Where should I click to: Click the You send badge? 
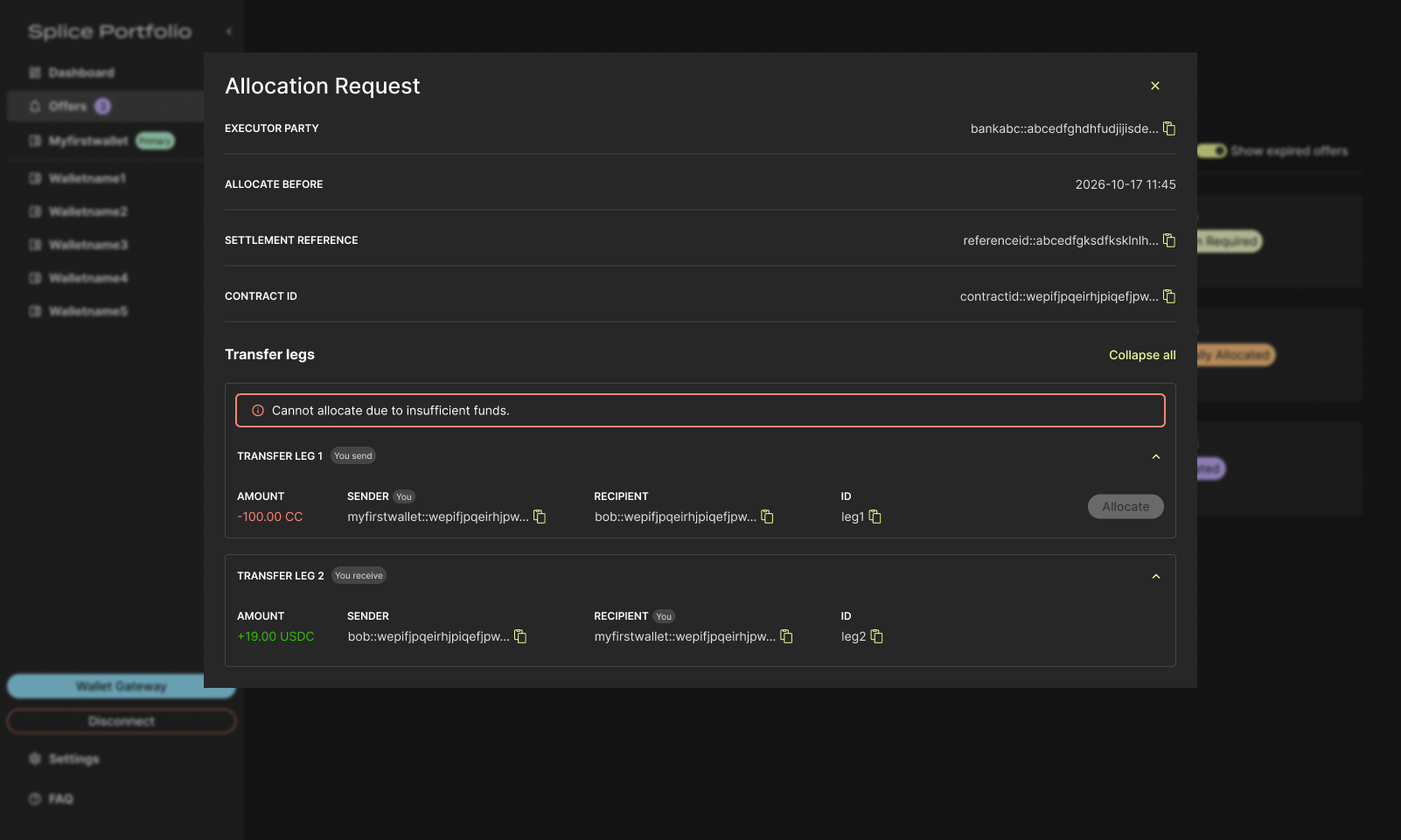[x=353, y=456]
